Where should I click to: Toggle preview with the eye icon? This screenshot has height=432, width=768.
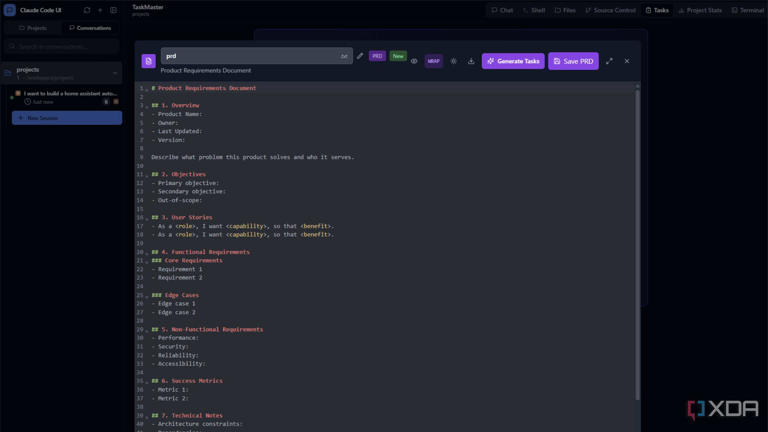point(414,61)
